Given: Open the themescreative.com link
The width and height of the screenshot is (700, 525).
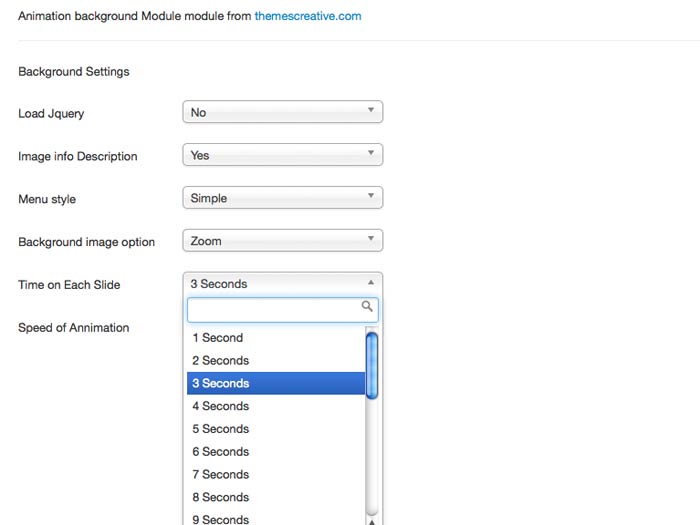Looking at the screenshot, I should [x=307, y=16].
